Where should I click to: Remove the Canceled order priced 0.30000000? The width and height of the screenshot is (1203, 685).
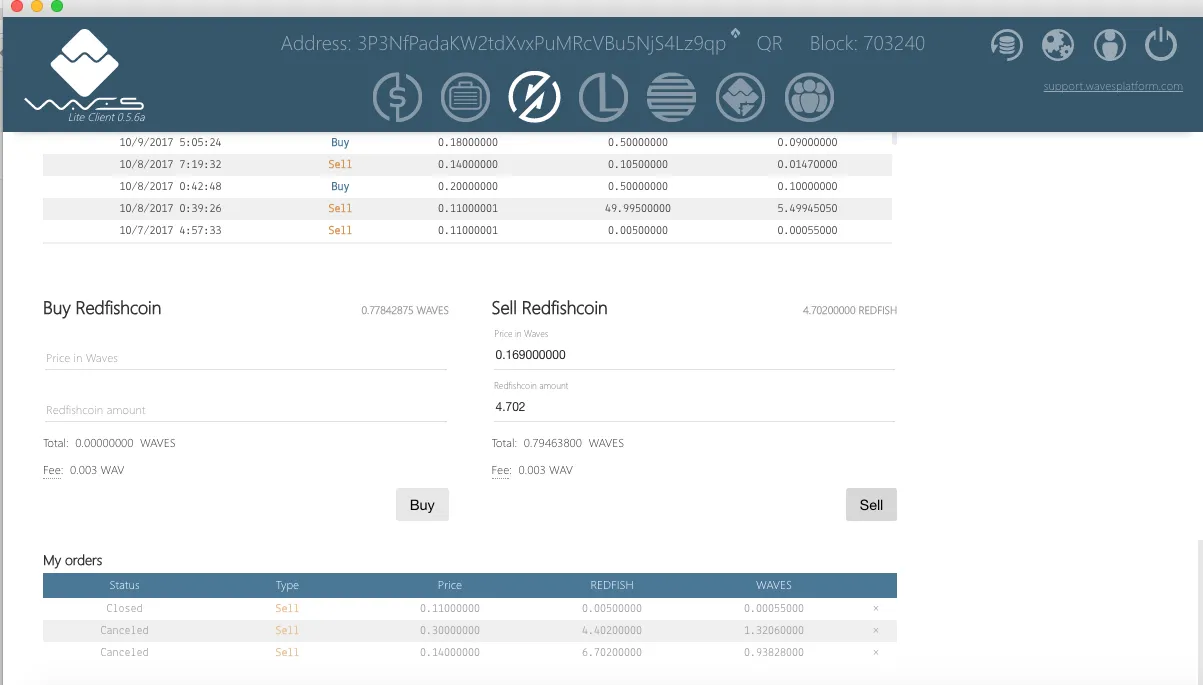[876, 630]
